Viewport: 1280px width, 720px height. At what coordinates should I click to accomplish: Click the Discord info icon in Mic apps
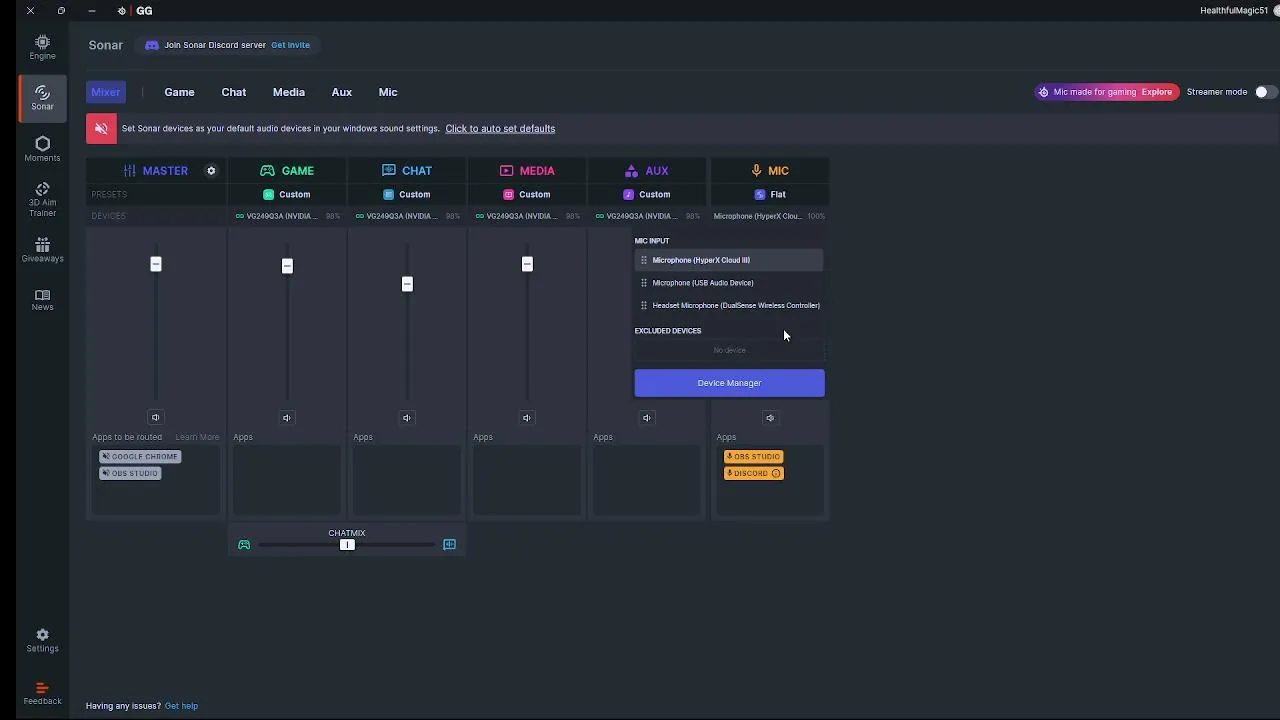point(776,473)
